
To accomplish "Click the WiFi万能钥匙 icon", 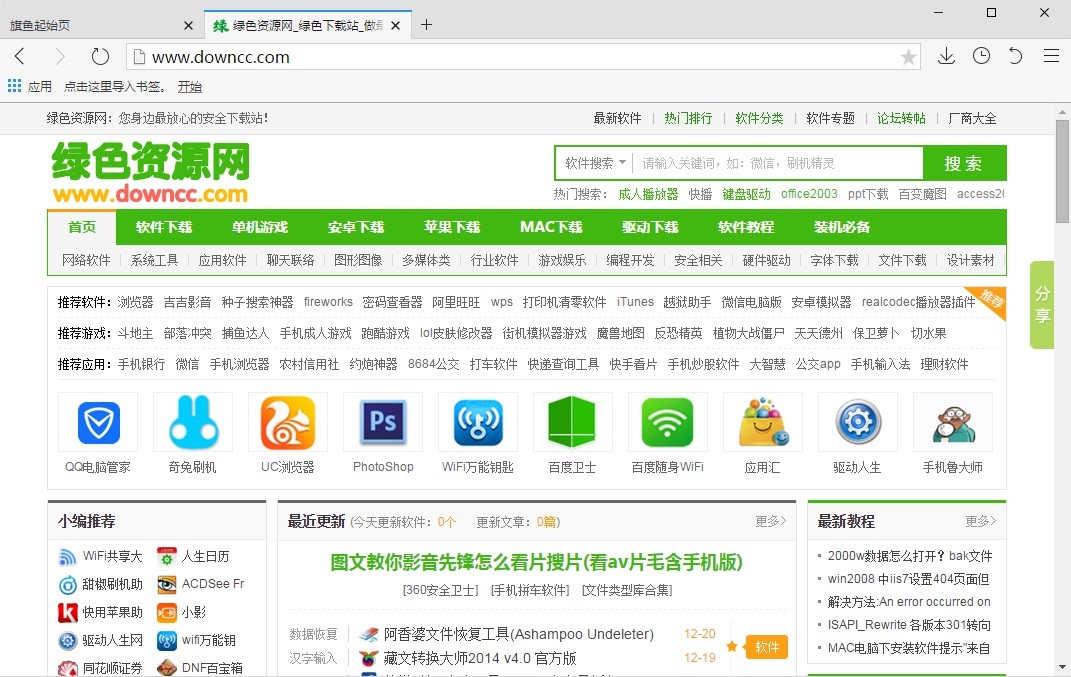I will pyautogui.click(x=477, y=421).
